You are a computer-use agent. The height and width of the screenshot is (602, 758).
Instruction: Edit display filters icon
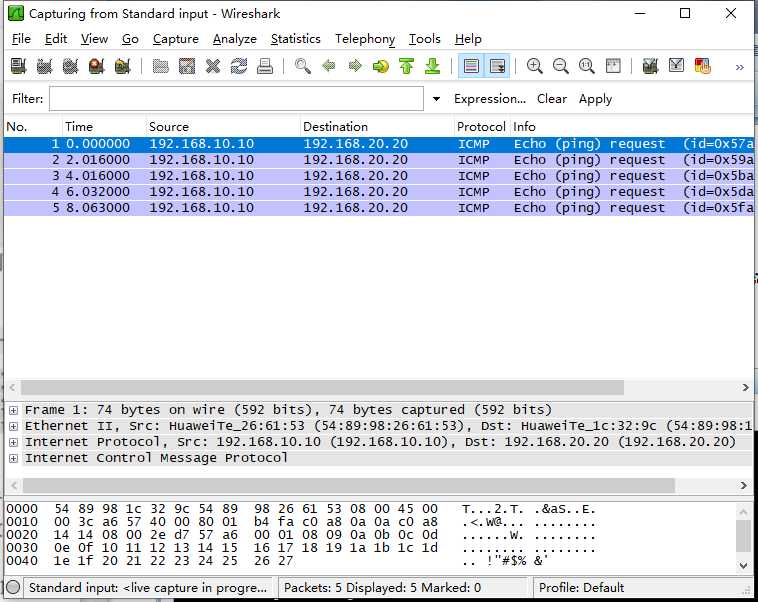pyautogui.click(x=677, y=66)
